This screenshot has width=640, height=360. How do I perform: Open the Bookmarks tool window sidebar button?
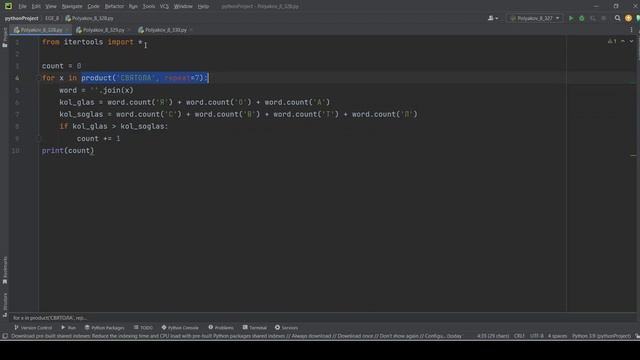click(x=5, y=270)
